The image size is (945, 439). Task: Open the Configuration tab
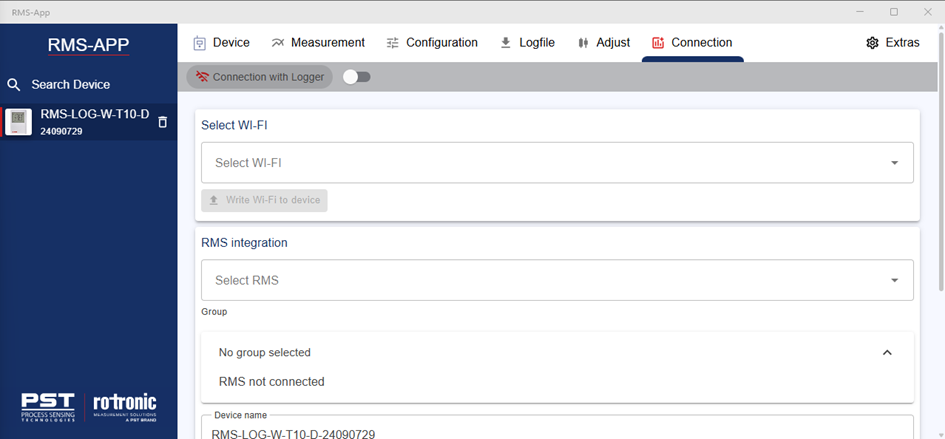(x=432, y=43)
